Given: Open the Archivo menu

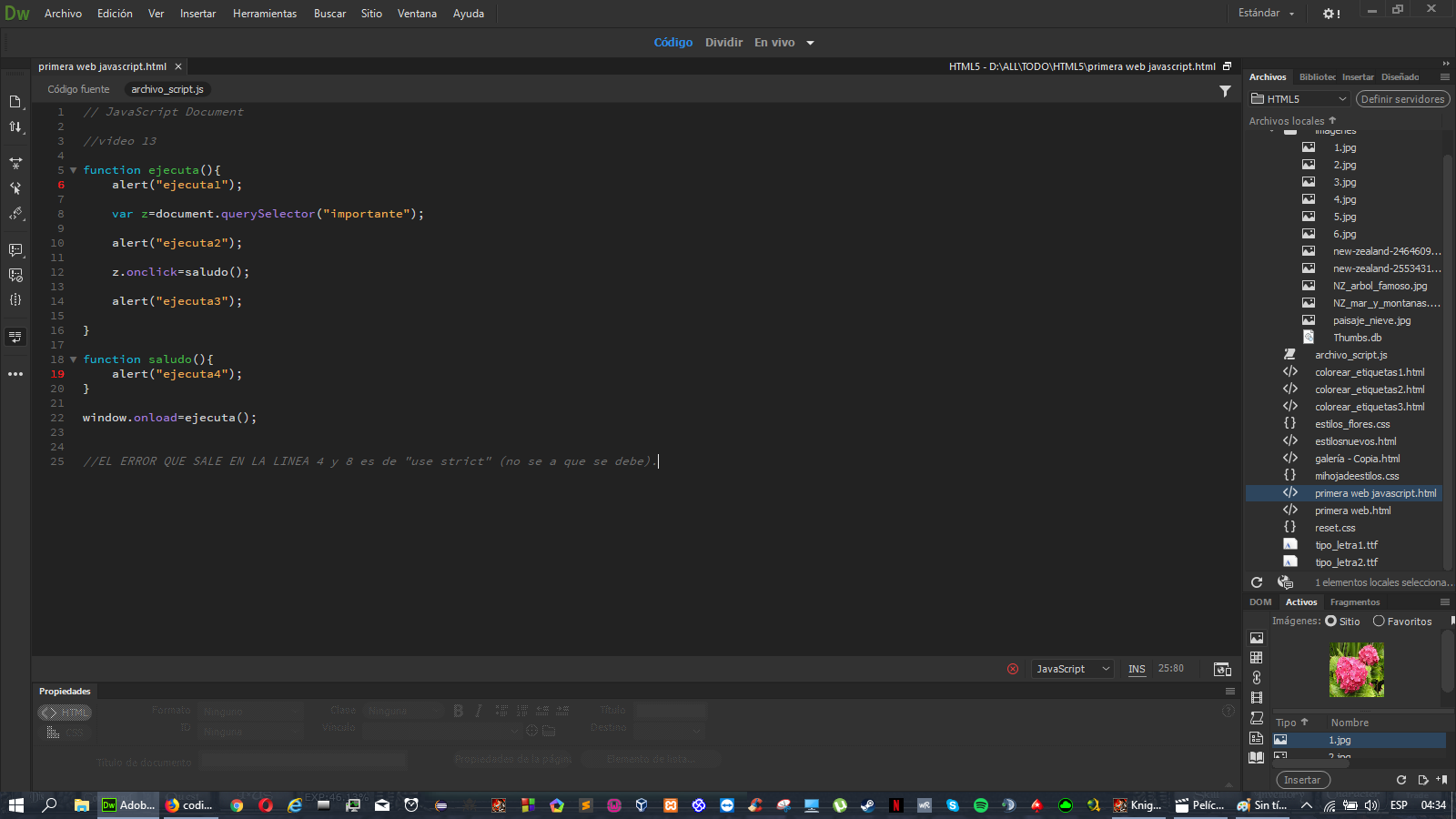Looking at the screenshot, I should click(63, 14).
